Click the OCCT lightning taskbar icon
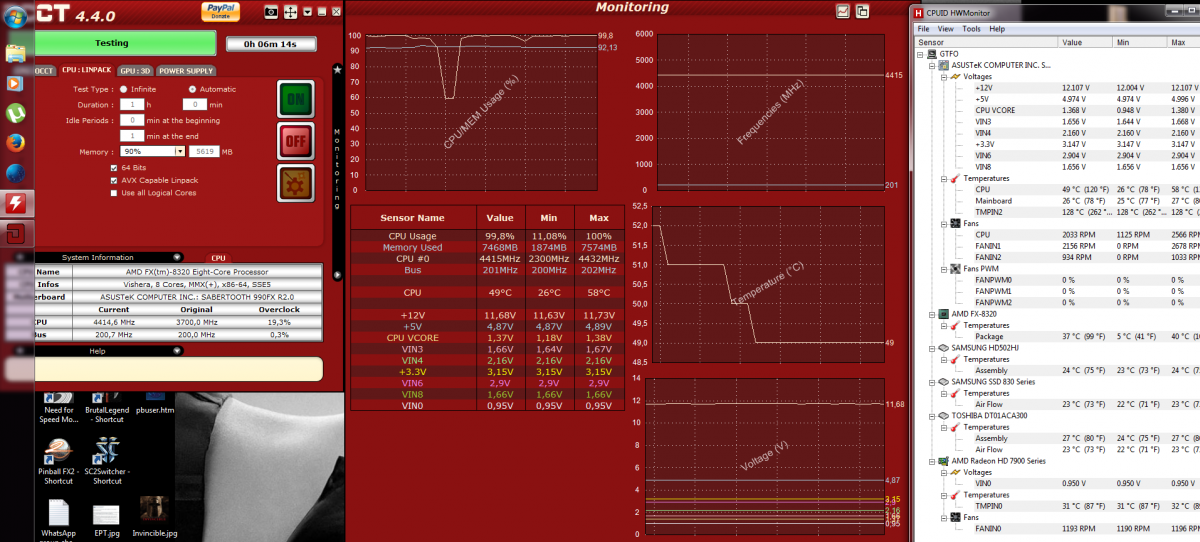The width and height of the screenshot is (1200, 542). point(15,205)
